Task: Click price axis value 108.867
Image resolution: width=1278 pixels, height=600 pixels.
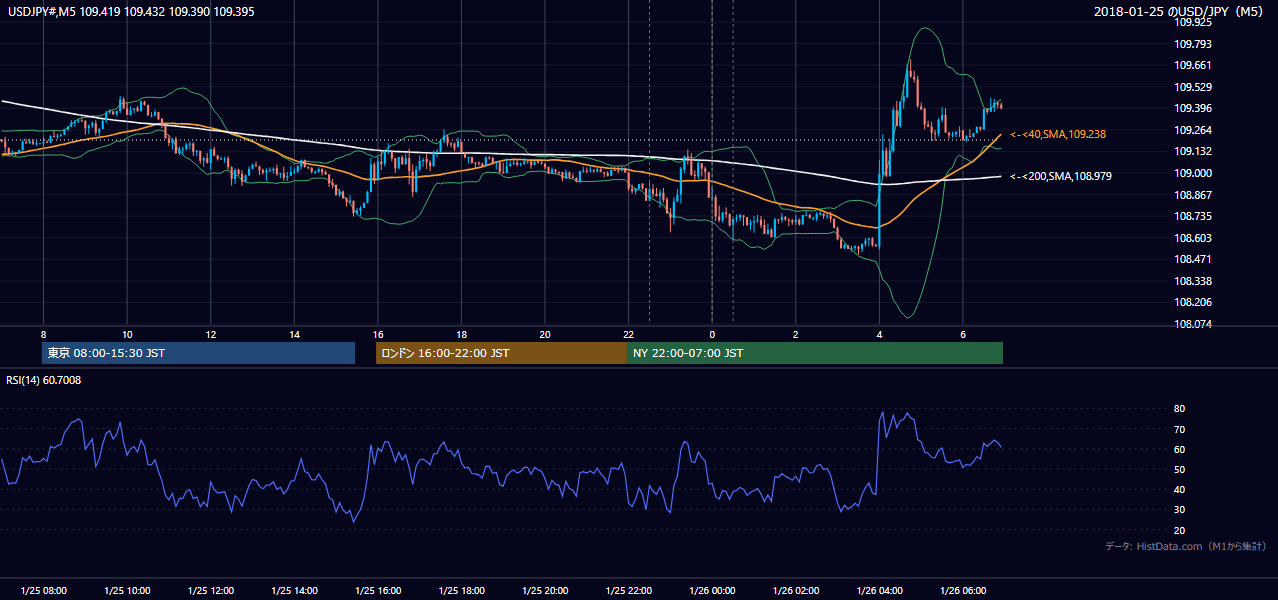Action: point(1192,195)
